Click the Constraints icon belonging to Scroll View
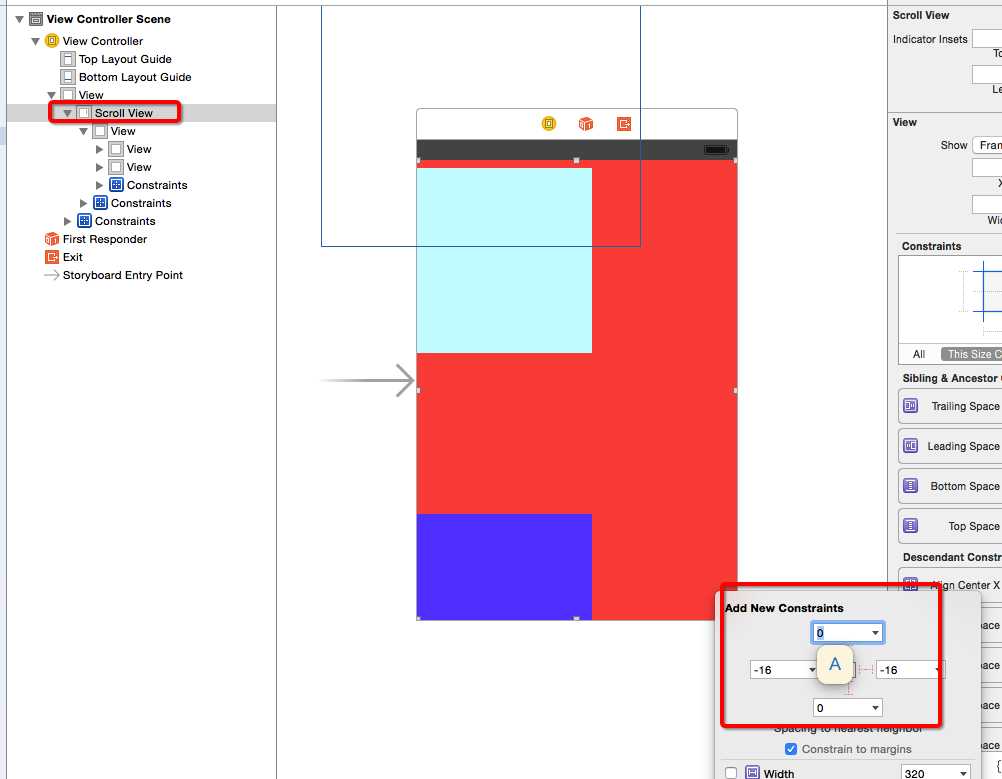 (100, 203)
